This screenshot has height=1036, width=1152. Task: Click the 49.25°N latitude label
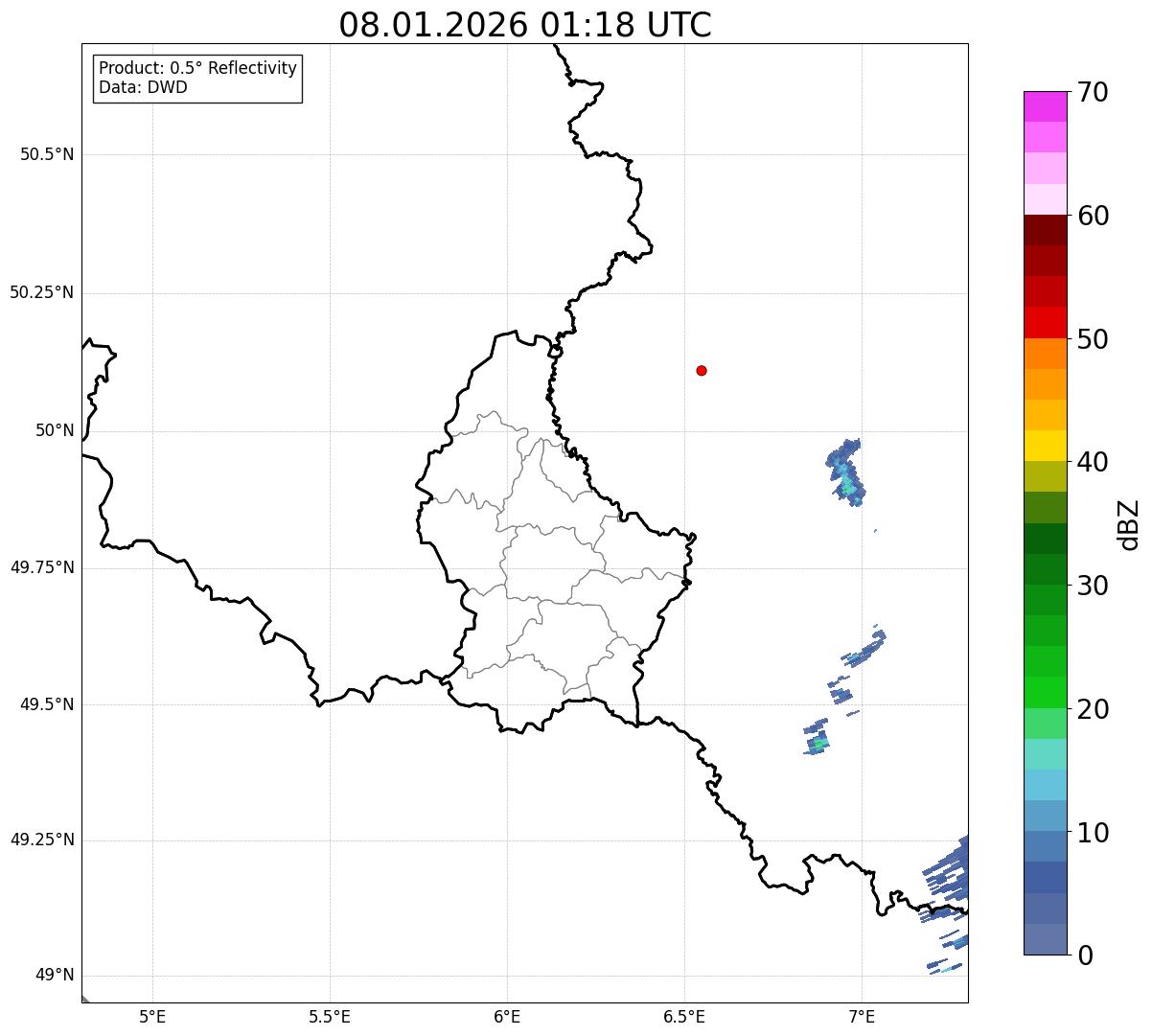[x=42, y=840]
